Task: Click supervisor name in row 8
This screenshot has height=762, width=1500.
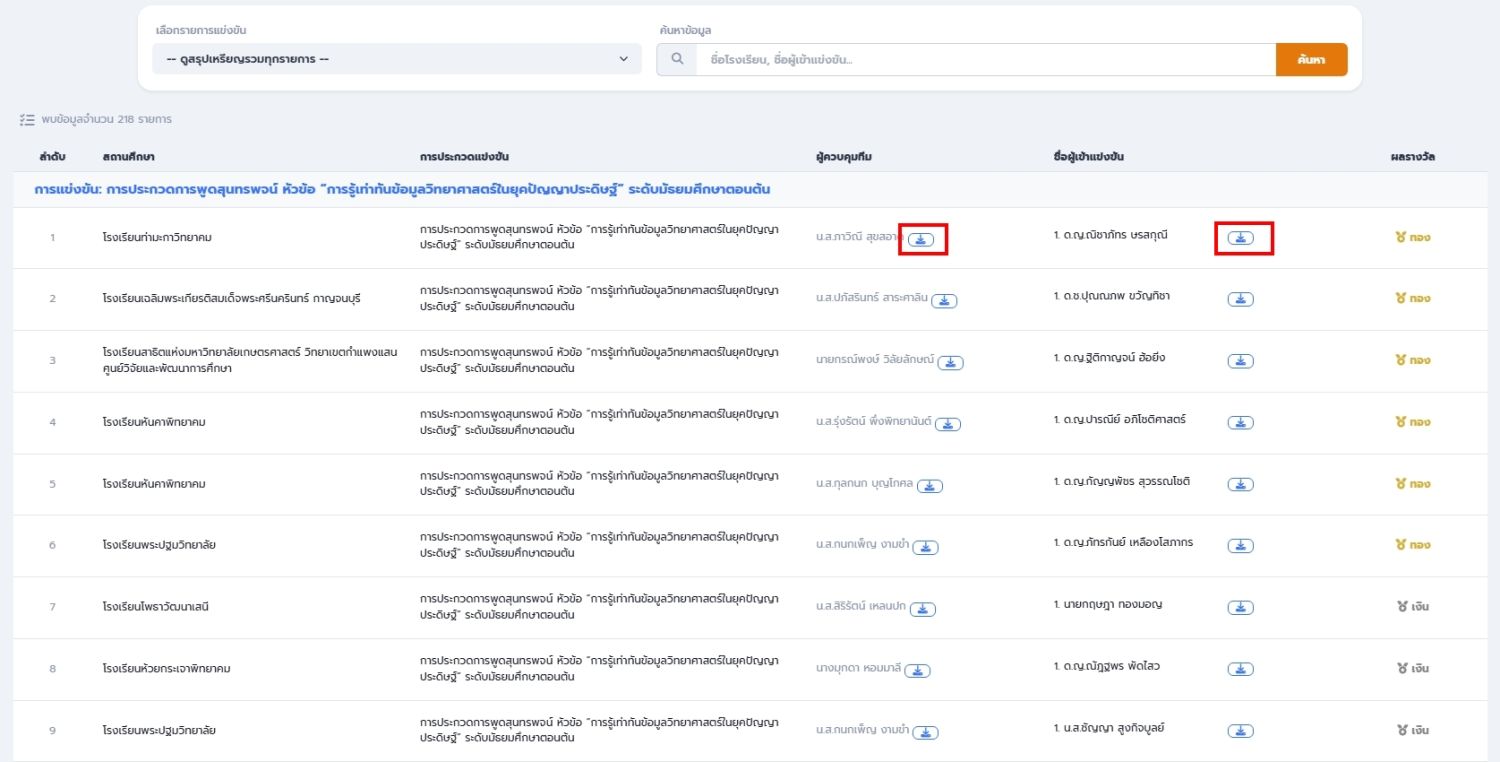Action: coord(858,669)
